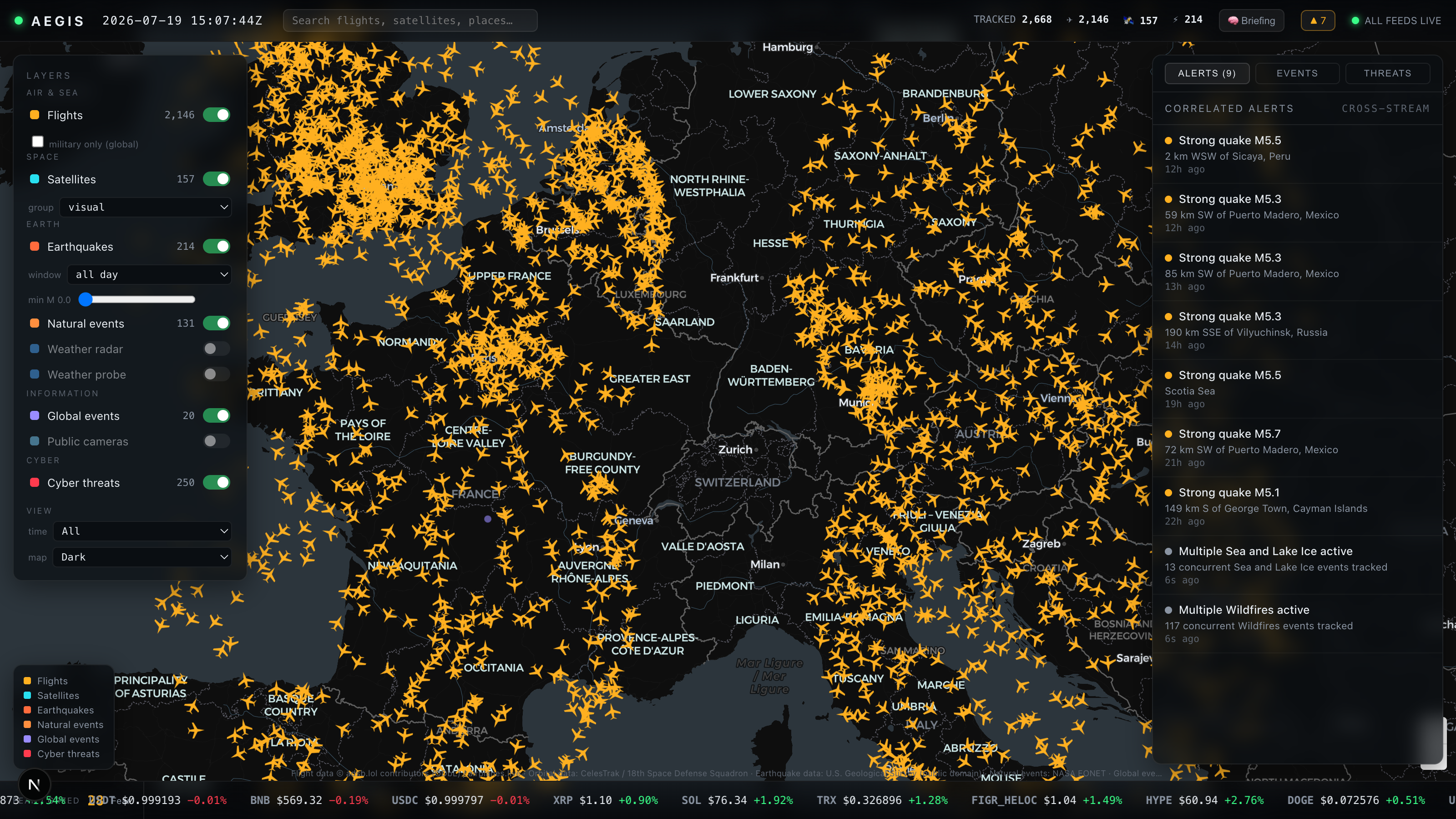The width and height of the screenshot is (1456, 819).
Task: Turn off the Earthquakes layer toggle
Action: click(x=217, y=246)
